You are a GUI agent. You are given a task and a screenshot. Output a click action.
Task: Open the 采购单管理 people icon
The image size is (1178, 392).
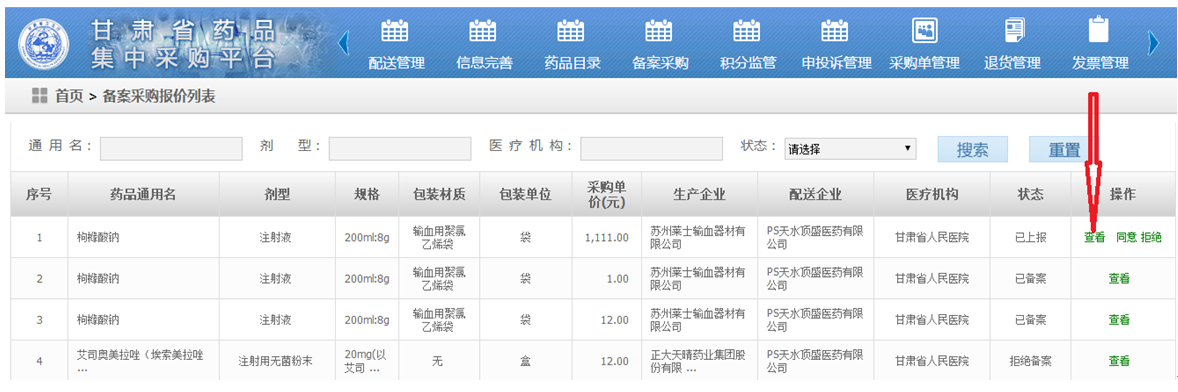[x=924, y=31]
